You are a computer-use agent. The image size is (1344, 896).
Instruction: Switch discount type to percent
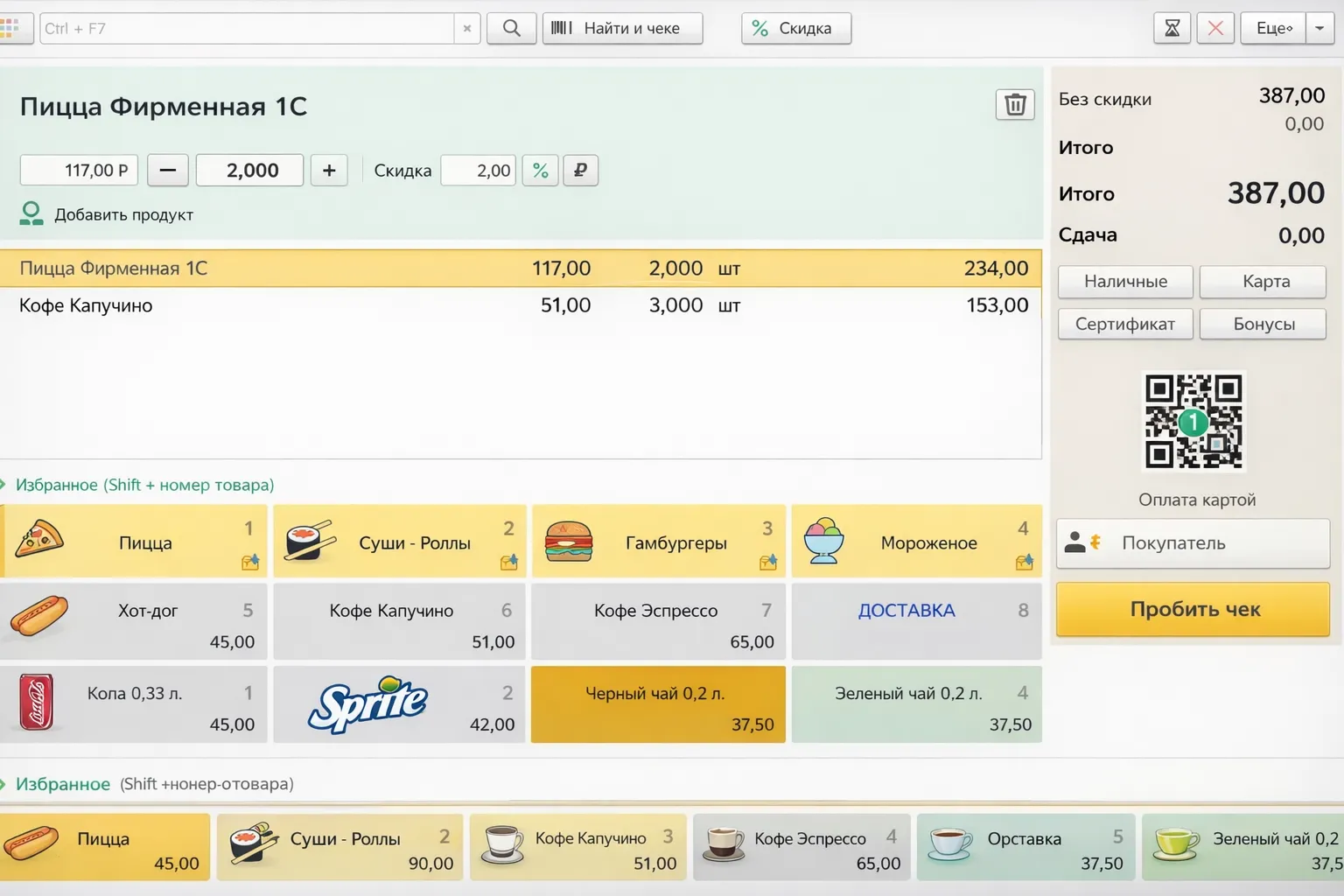[540, 171]
